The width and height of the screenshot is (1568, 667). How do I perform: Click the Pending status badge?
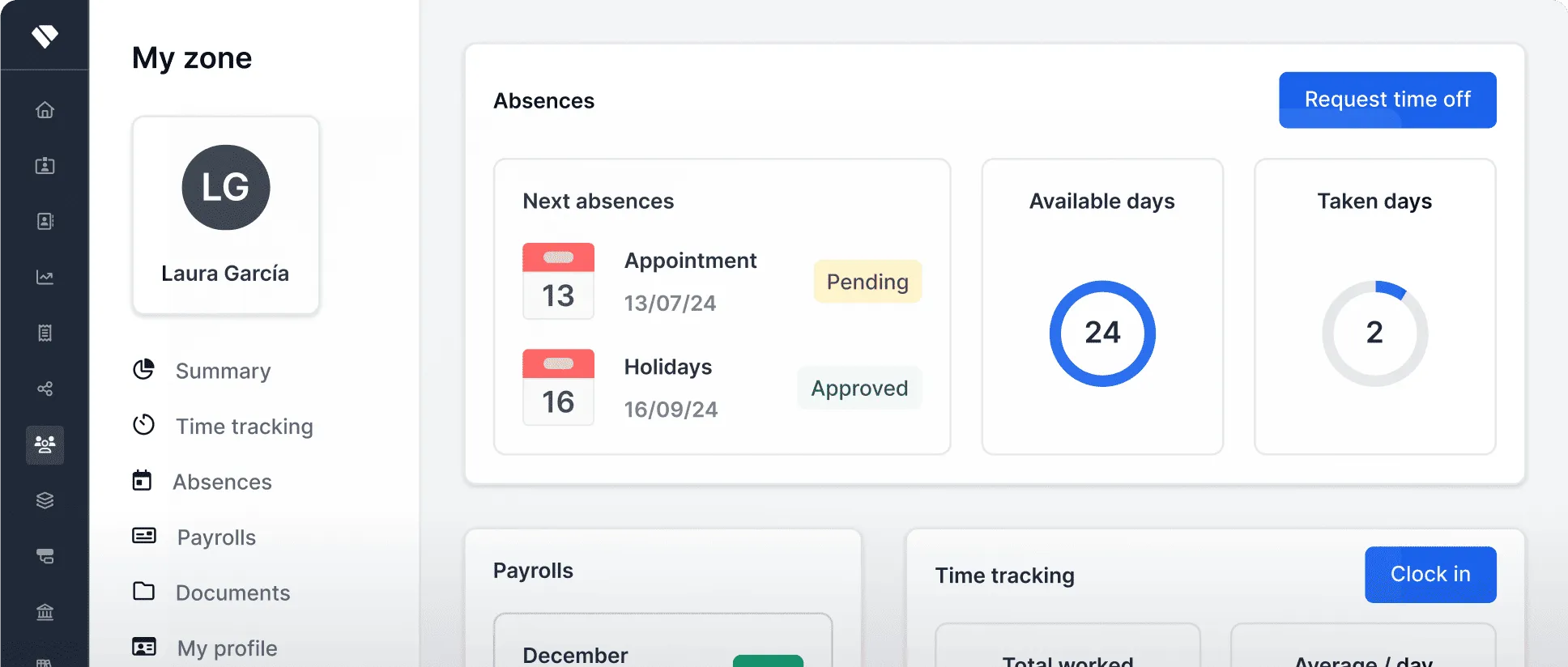867,282
